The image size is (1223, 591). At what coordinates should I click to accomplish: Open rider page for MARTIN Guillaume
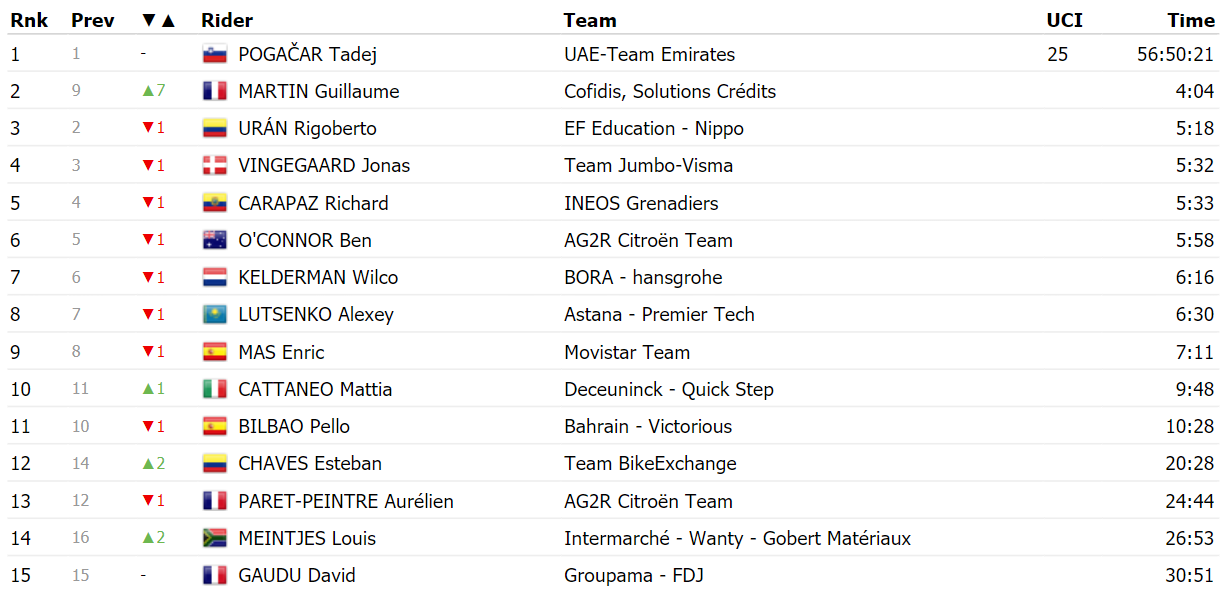[x=319, y=92]
